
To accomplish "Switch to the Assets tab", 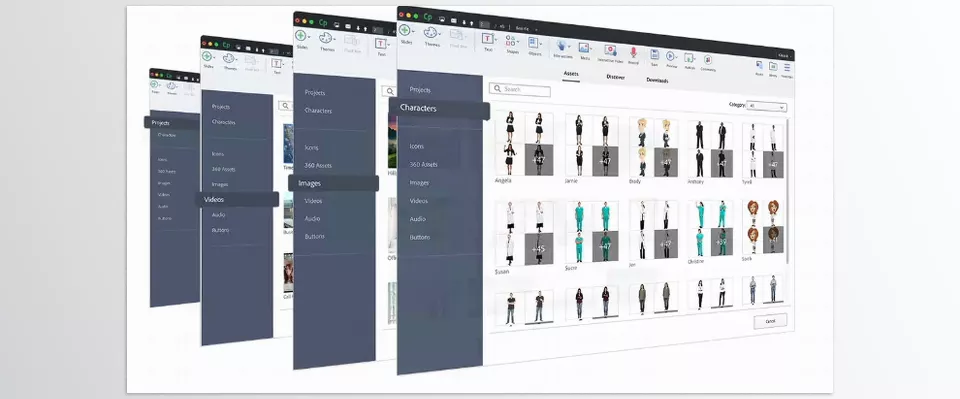I will [571, 73].
